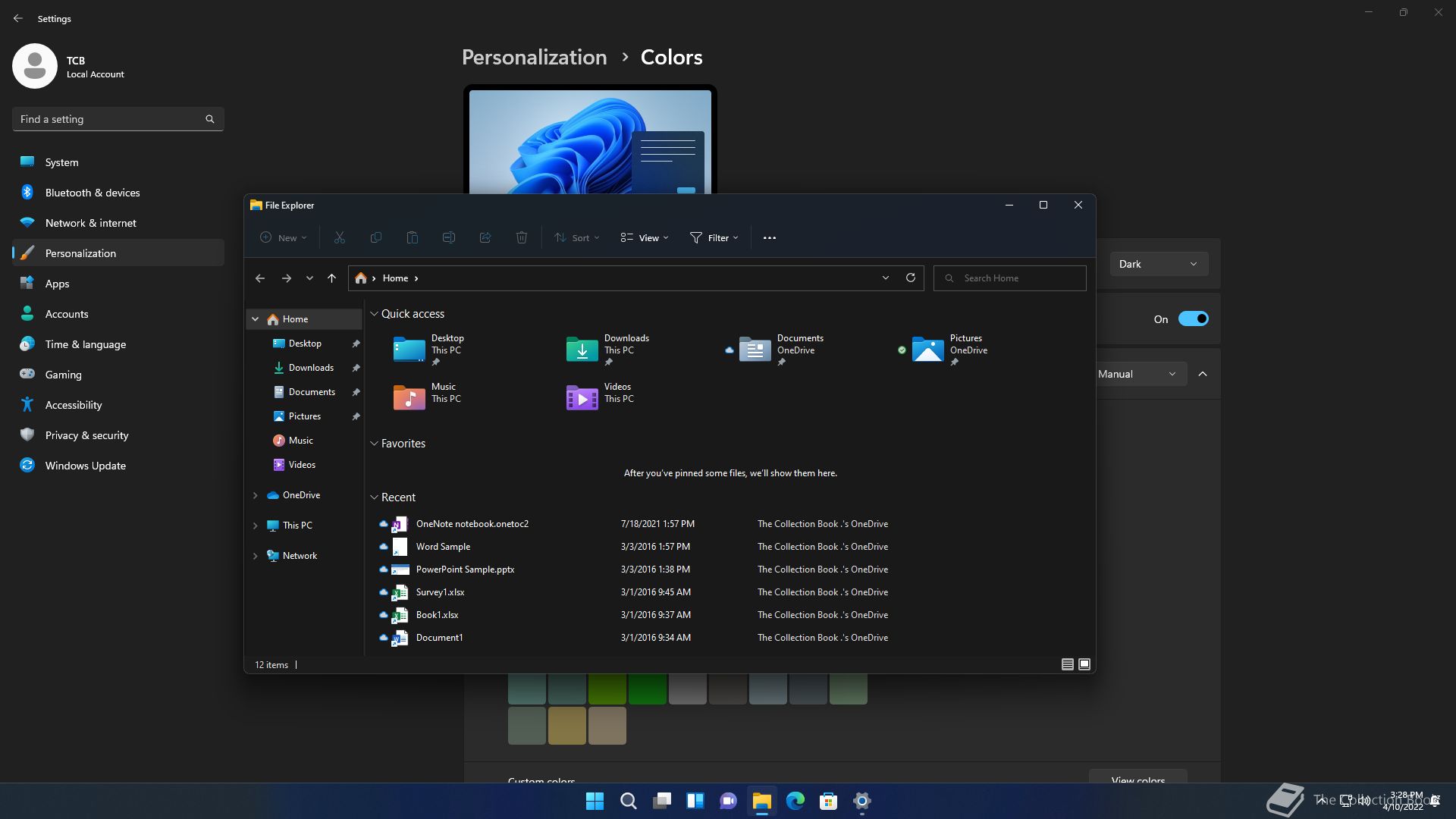Click the TCB Local Account profile

(x=68, y=67)
